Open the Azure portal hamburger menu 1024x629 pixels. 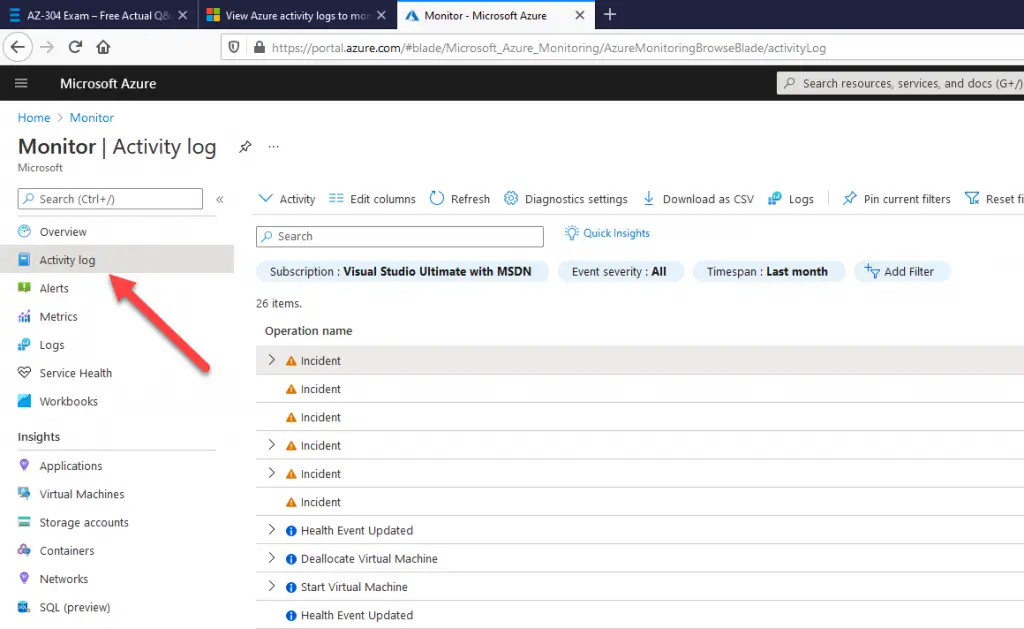tap(21, 83)
